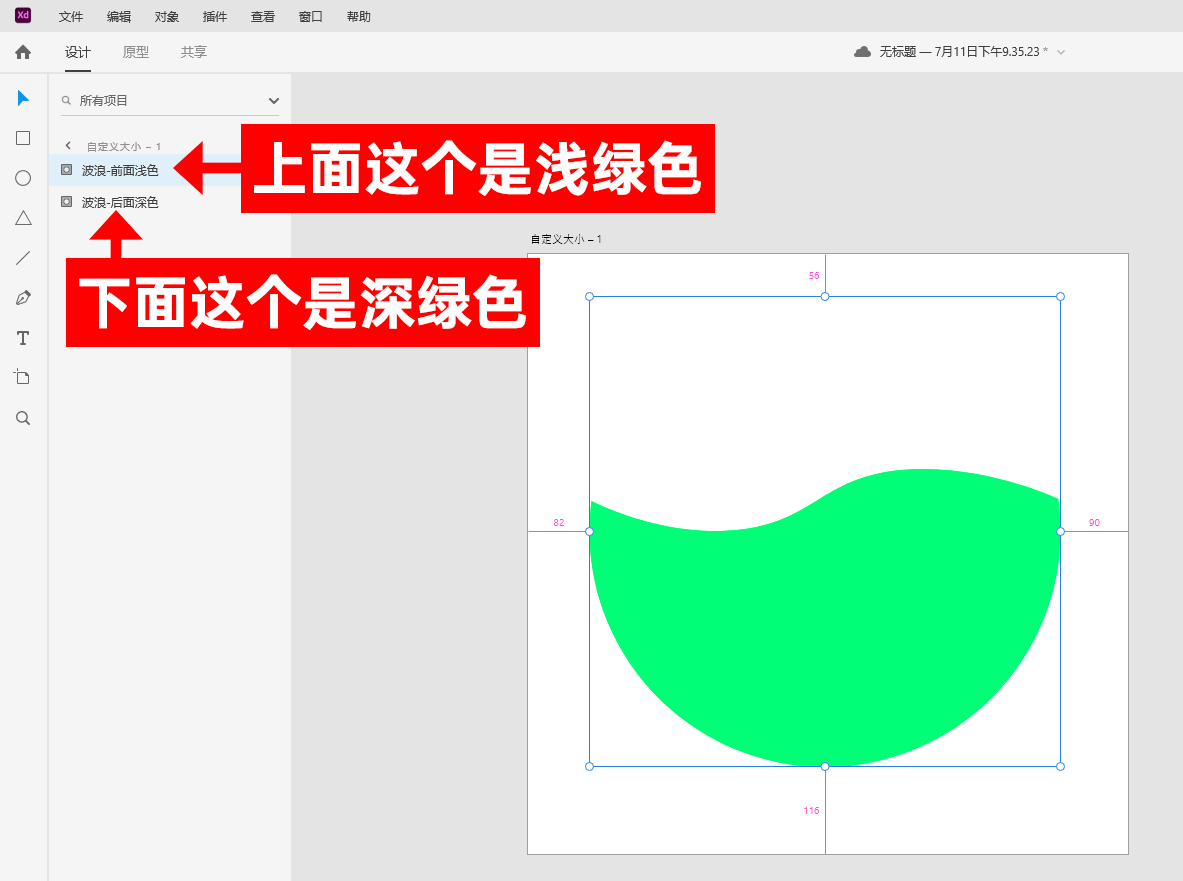Open the 查看 menu

pyautogui.click(x=263, y=17)
